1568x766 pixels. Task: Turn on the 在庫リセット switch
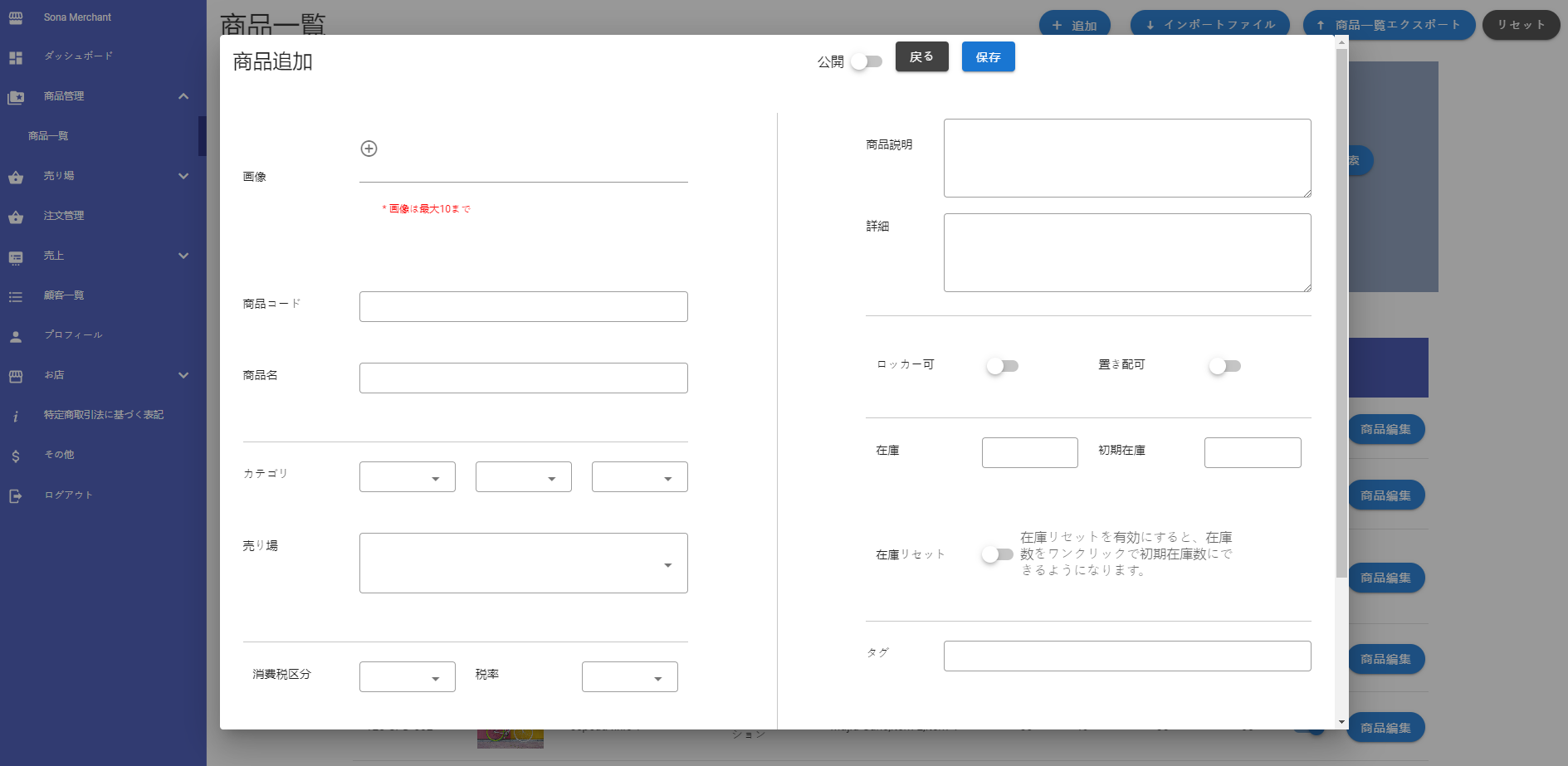[x=997, y=554]
